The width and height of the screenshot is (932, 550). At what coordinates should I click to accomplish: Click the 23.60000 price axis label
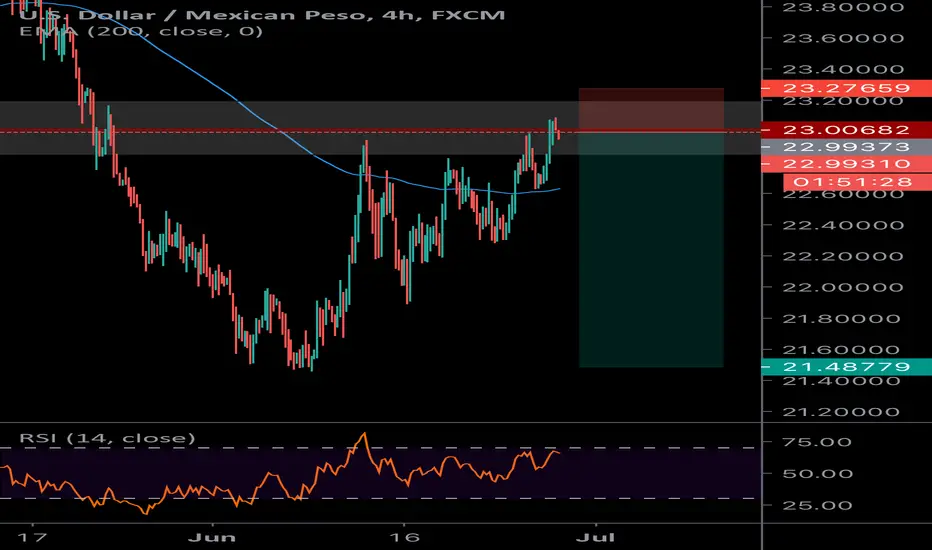(843, 38)
